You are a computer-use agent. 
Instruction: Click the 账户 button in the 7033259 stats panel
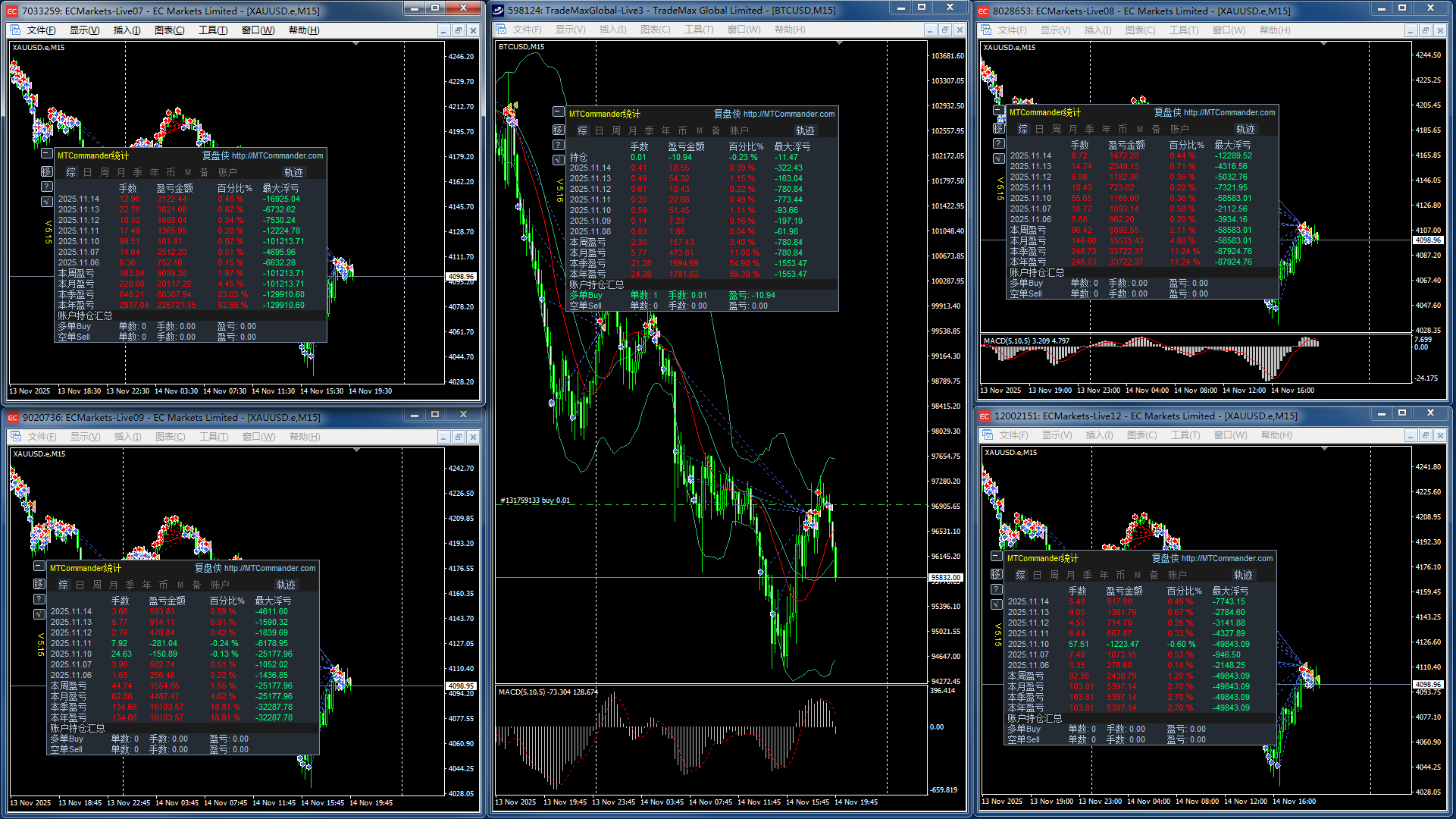[227, 172]
